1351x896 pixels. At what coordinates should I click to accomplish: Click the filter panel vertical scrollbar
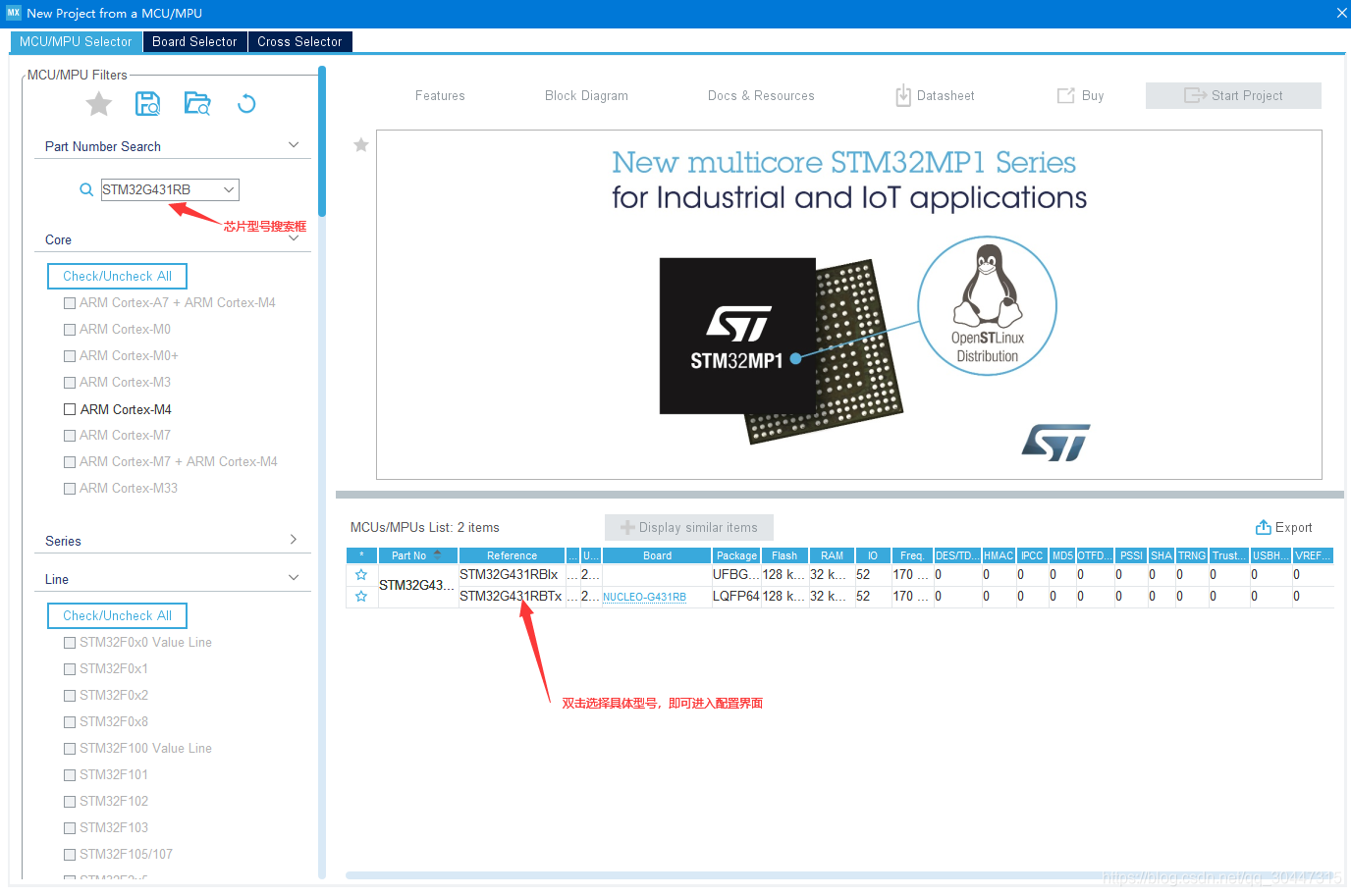322,141
